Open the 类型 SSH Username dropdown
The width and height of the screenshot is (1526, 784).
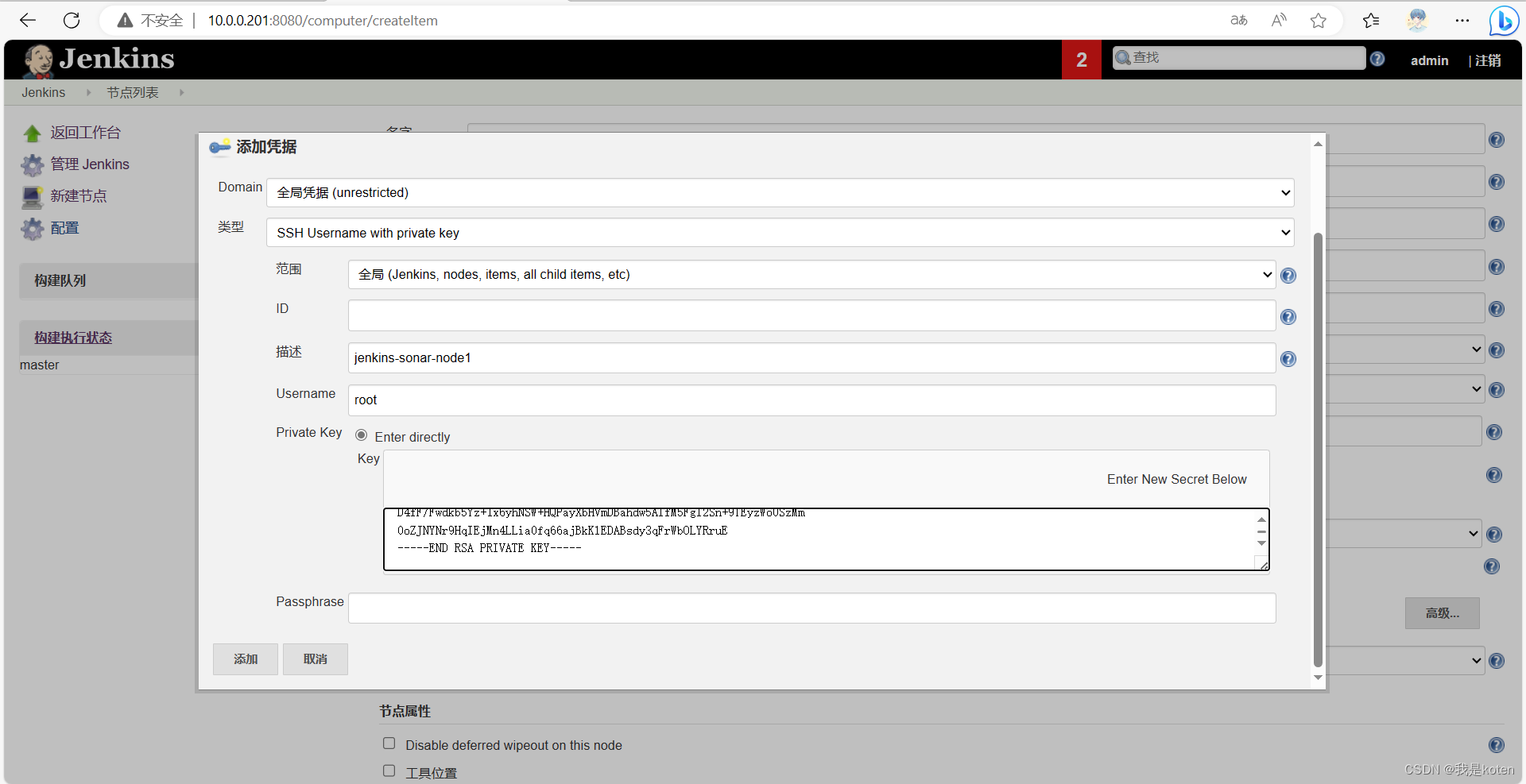780,233
